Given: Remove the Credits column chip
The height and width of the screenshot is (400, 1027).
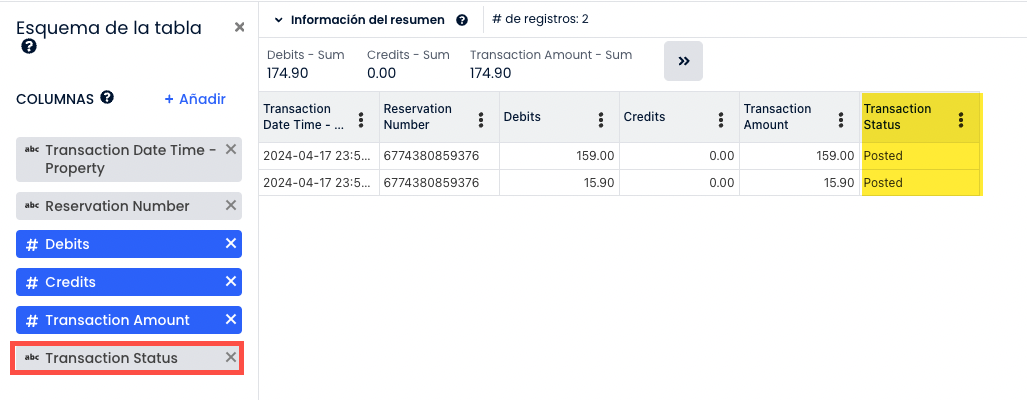Looking at the screenshot, I should point(231,281).
